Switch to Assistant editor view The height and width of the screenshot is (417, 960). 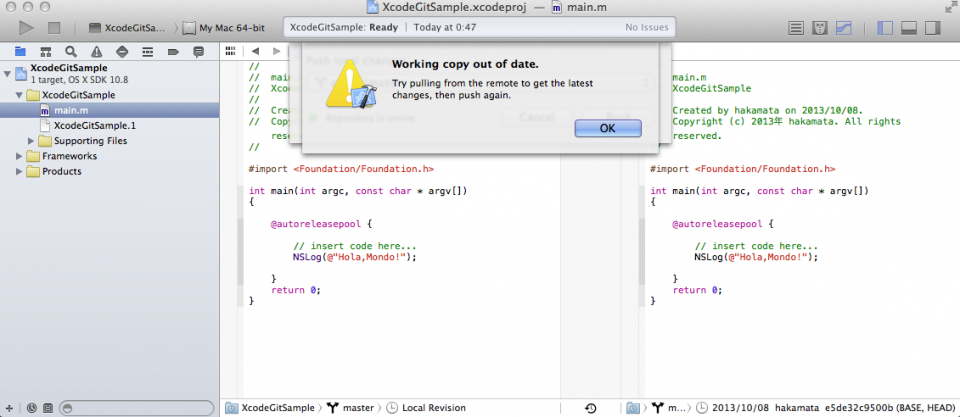(x=820, y=27)
